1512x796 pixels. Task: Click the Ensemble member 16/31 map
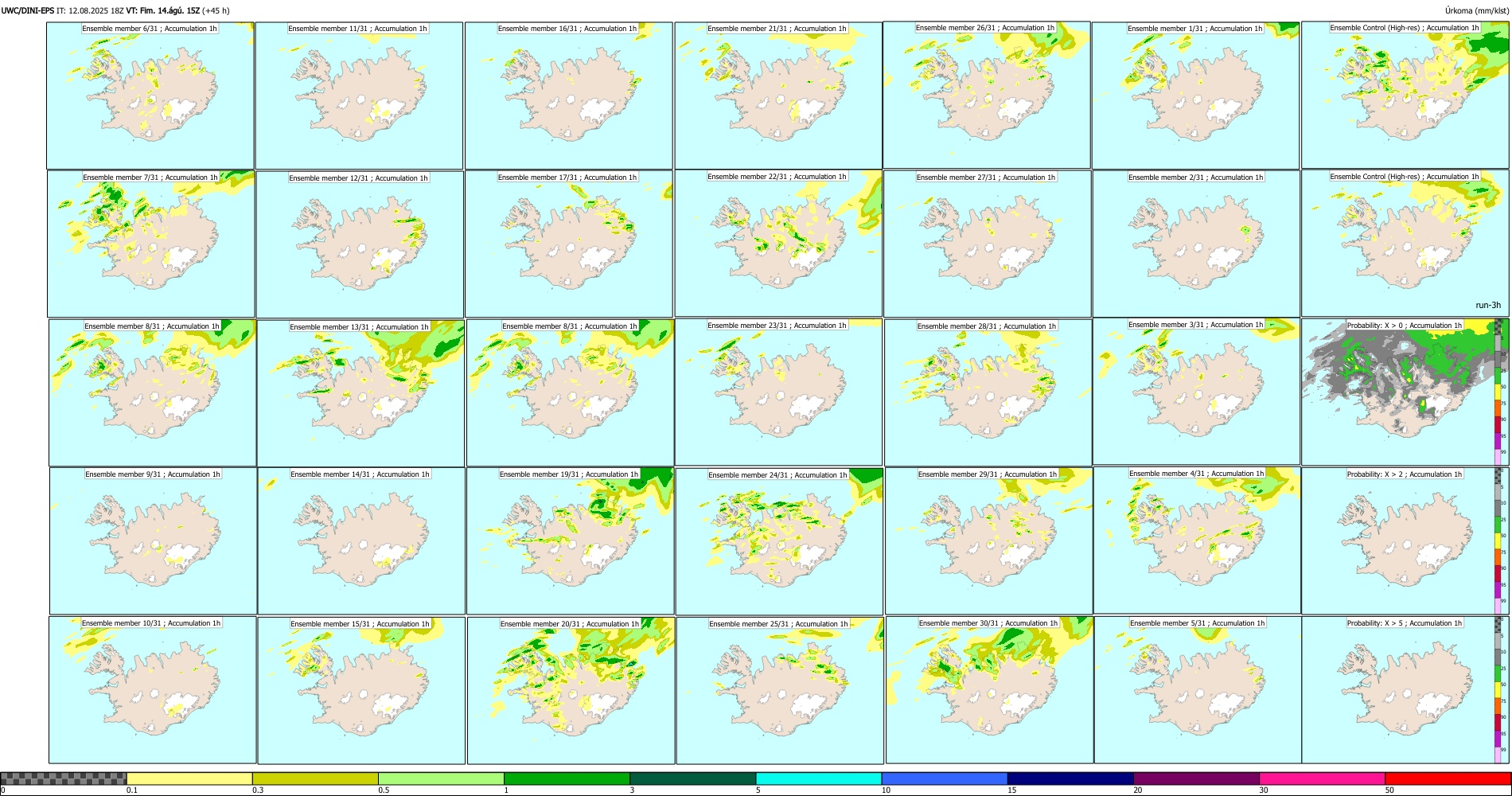pyautogui.click(x=569, y=96)
